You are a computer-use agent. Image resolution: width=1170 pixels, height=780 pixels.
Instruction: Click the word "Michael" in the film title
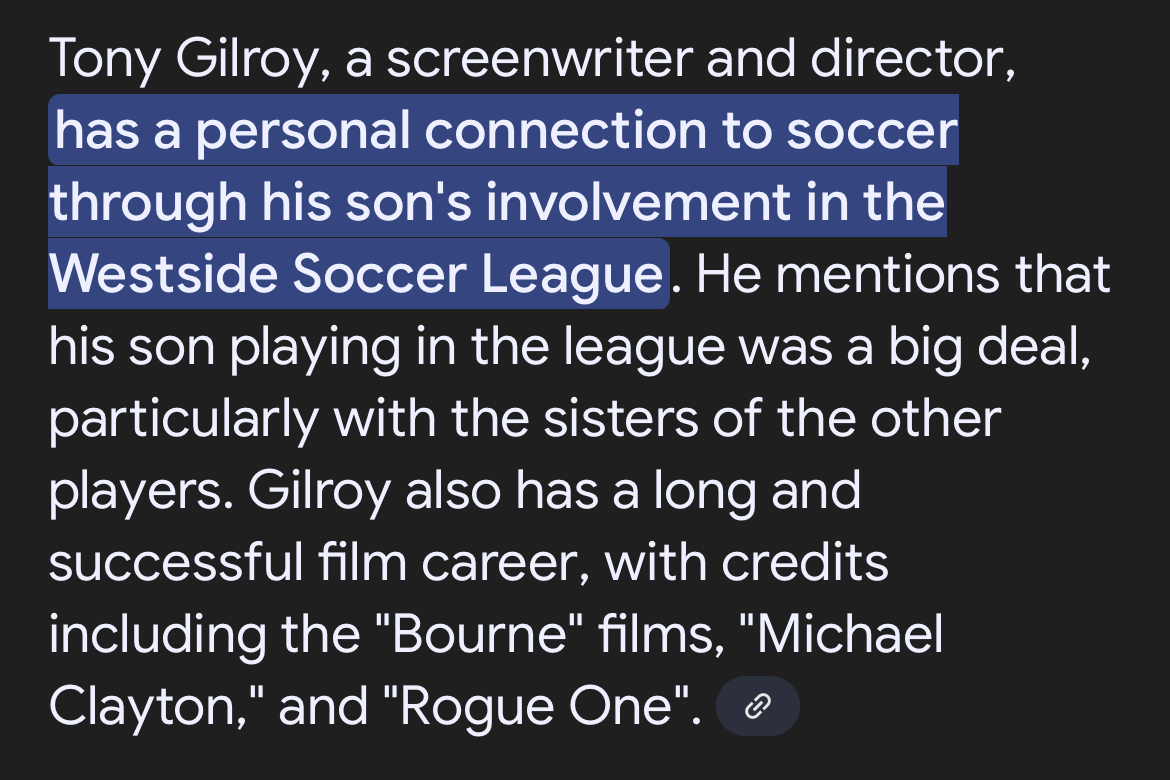(x=856, y=635)
